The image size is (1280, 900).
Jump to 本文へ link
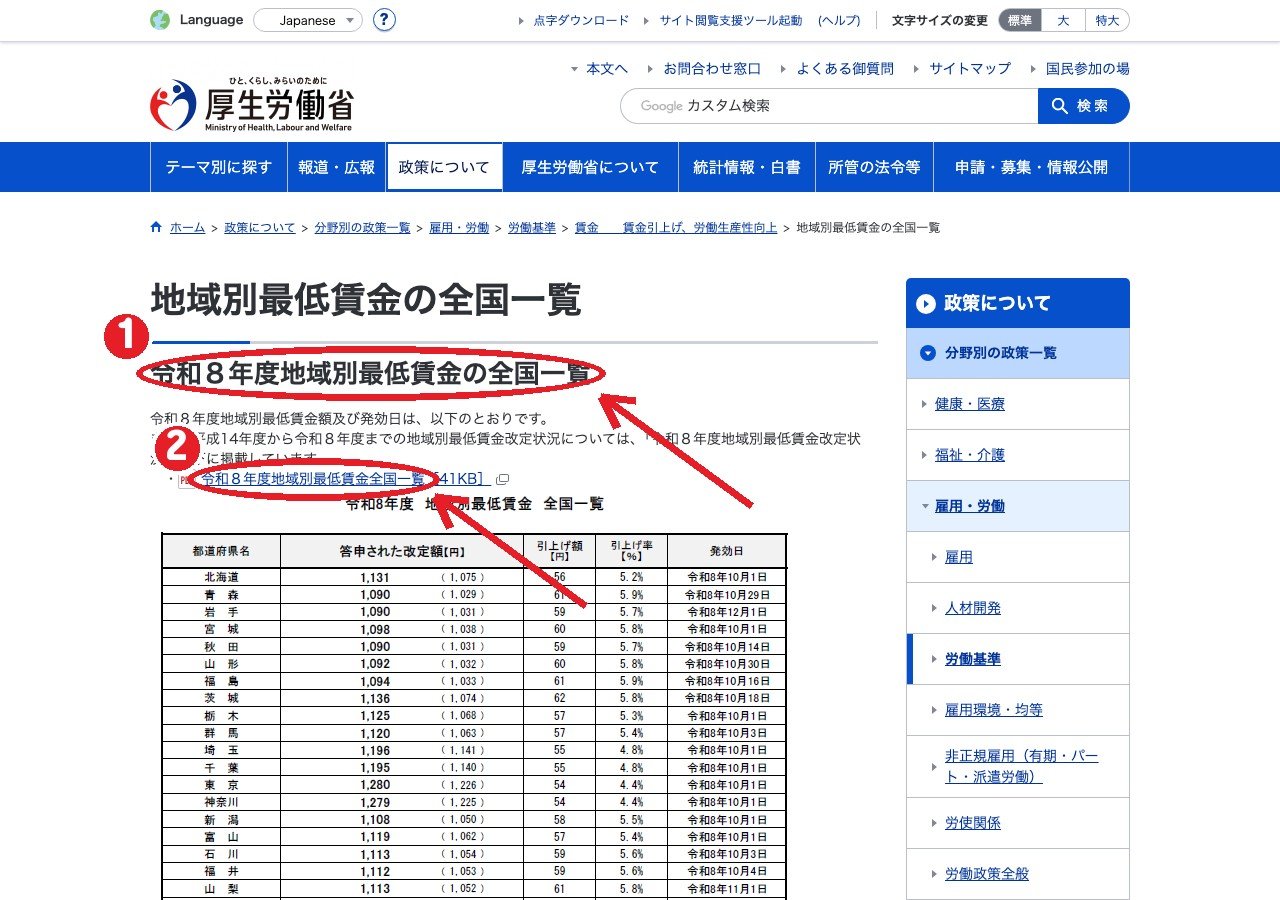(607, 69)
